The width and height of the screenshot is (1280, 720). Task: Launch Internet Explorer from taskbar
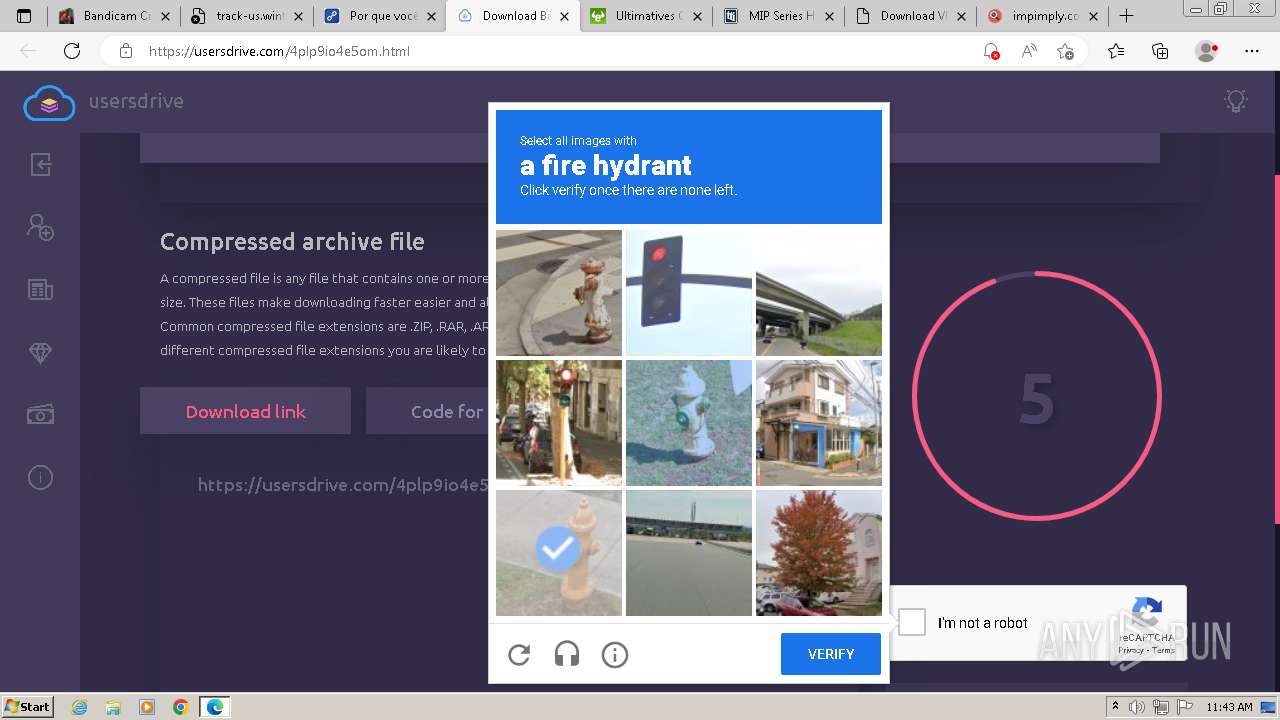pos(80,707)
